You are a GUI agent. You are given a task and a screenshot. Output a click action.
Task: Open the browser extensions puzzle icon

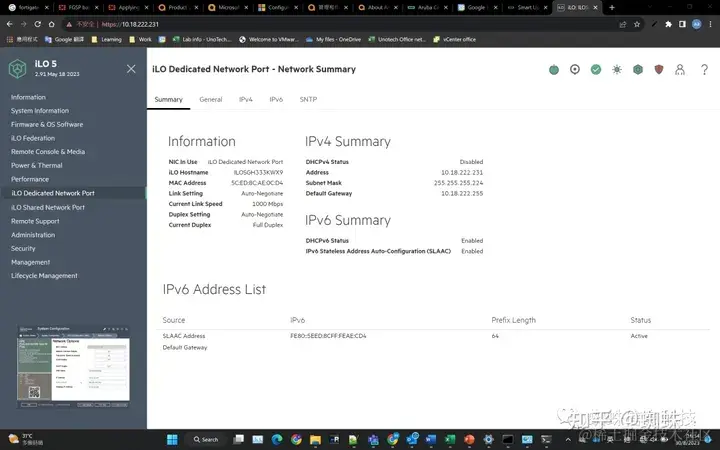point(669,24)
